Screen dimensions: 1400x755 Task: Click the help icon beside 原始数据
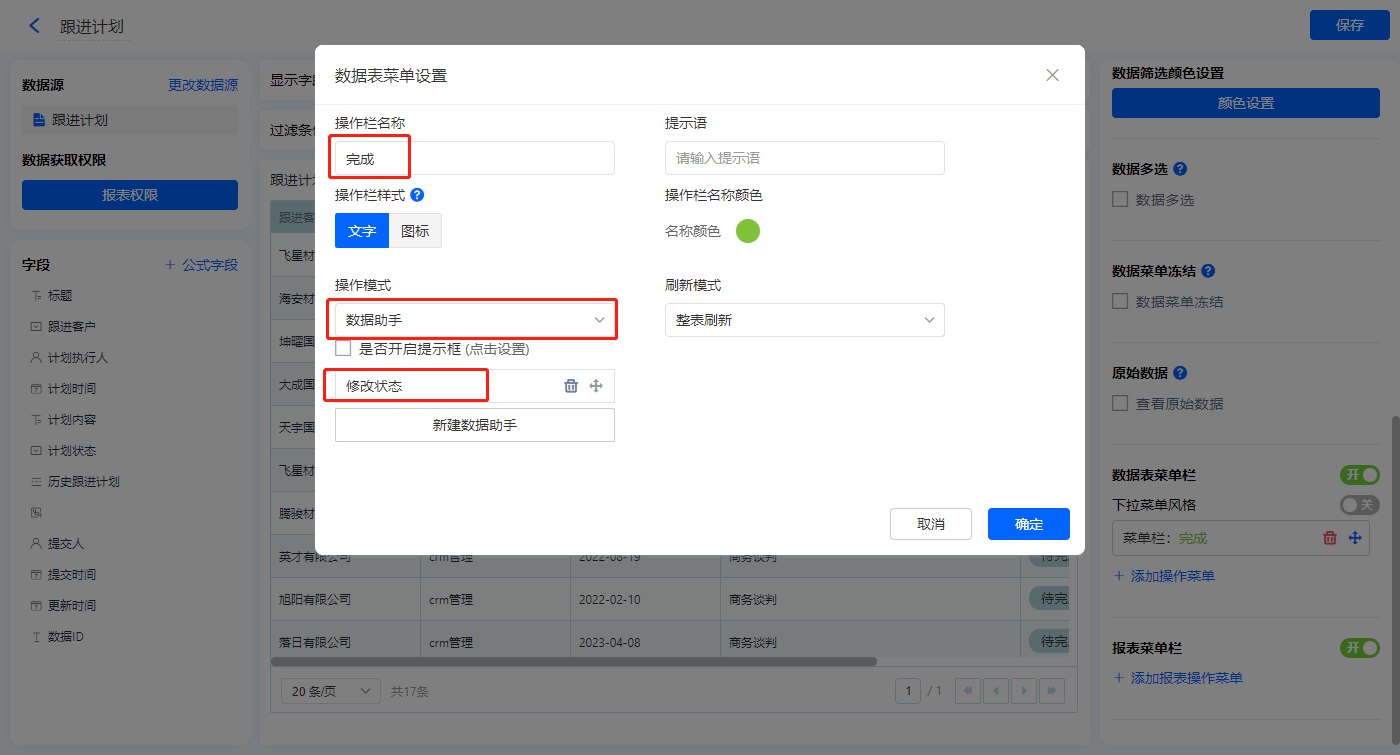pyautogui.click(x=1180, y=373)
